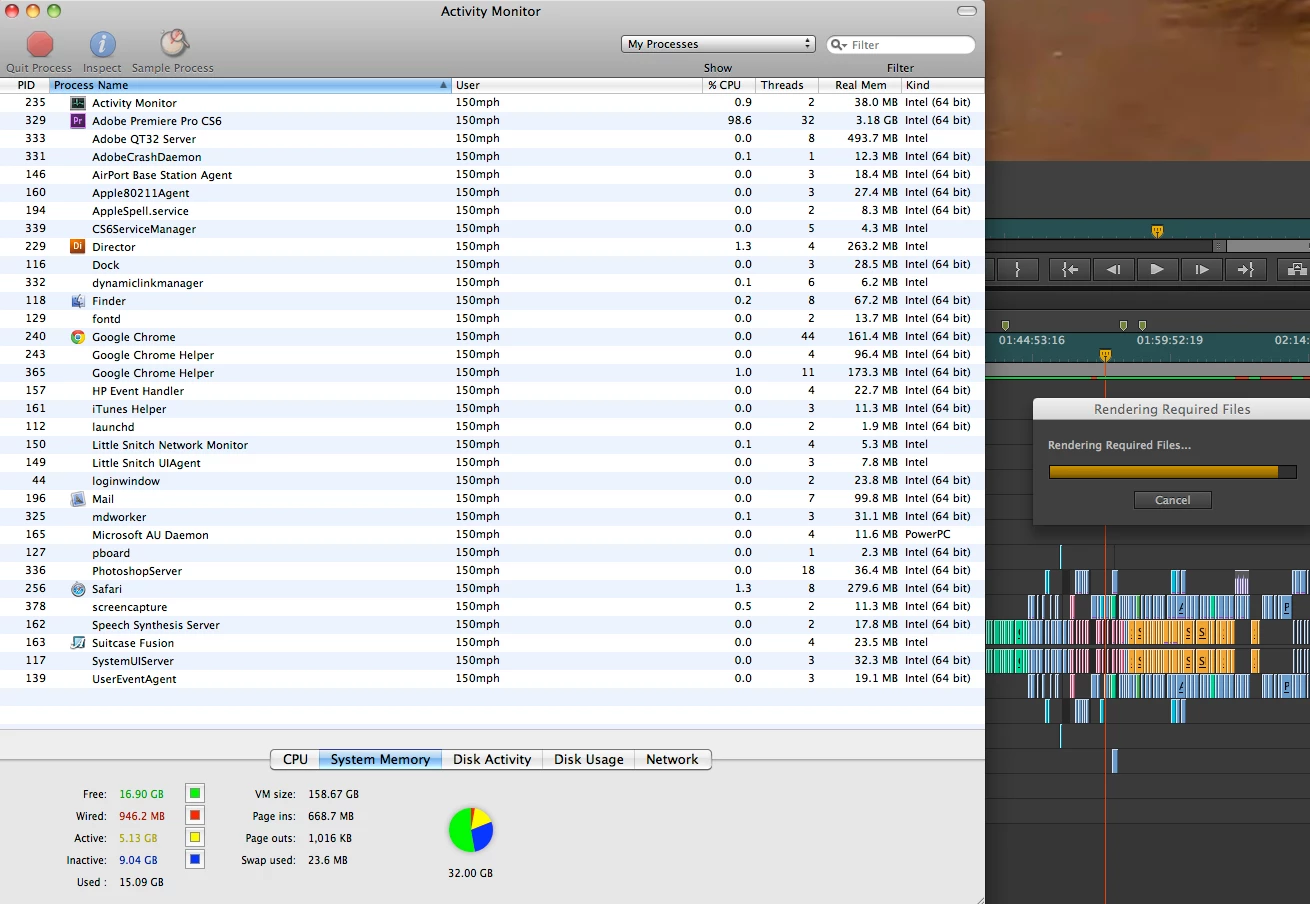Screen dimensions: 1310x904
Task: Select the dynamiclinkmanager process
Action: point(492,283)
